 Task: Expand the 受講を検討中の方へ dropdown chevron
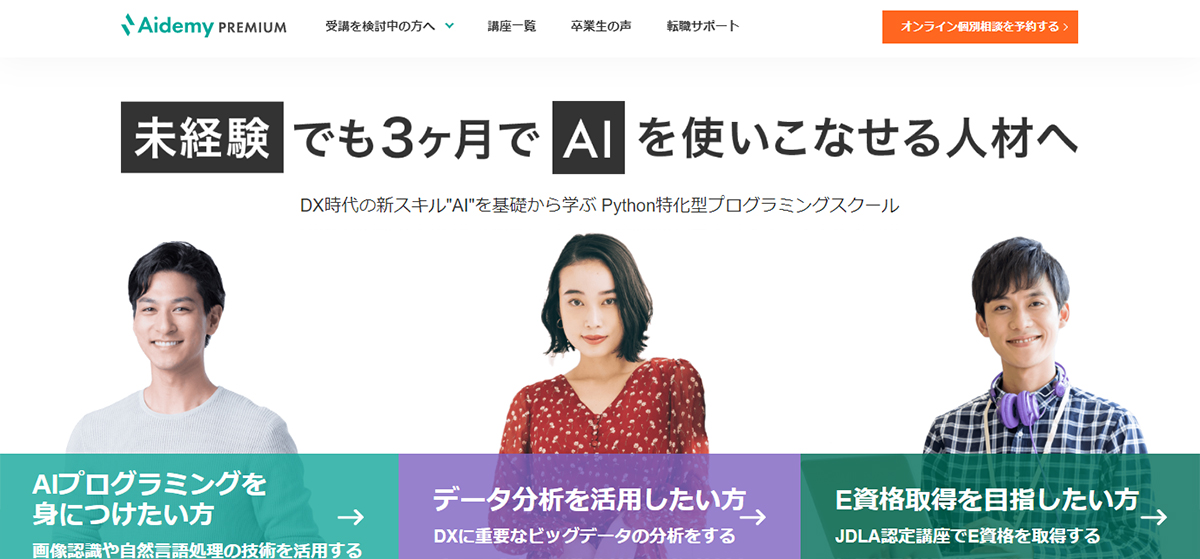click(449, 26)
